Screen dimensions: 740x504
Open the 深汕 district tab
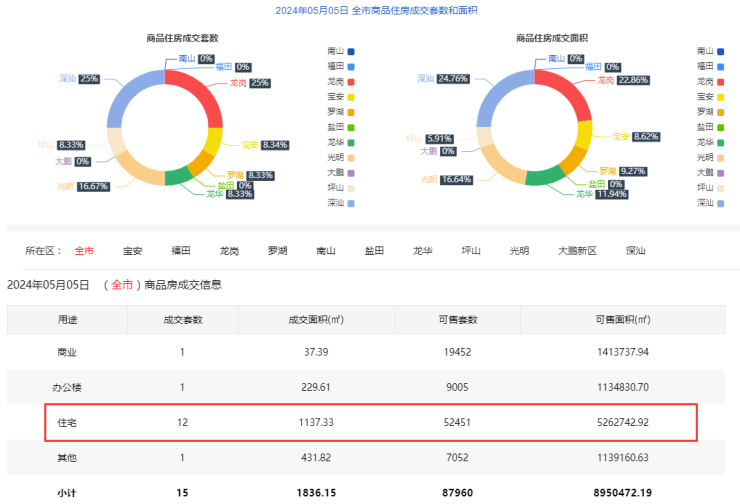pyautogui.click(x=636, y=250)
